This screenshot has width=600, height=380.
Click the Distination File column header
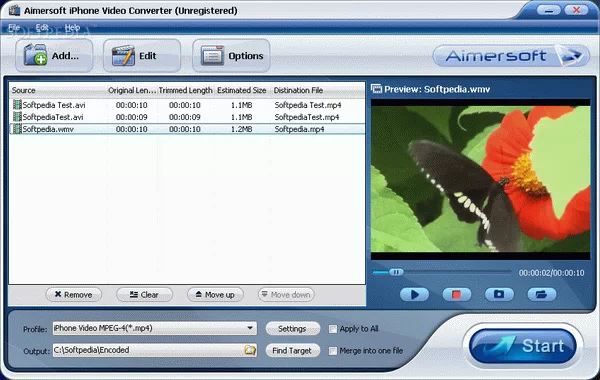coord(318,90)
